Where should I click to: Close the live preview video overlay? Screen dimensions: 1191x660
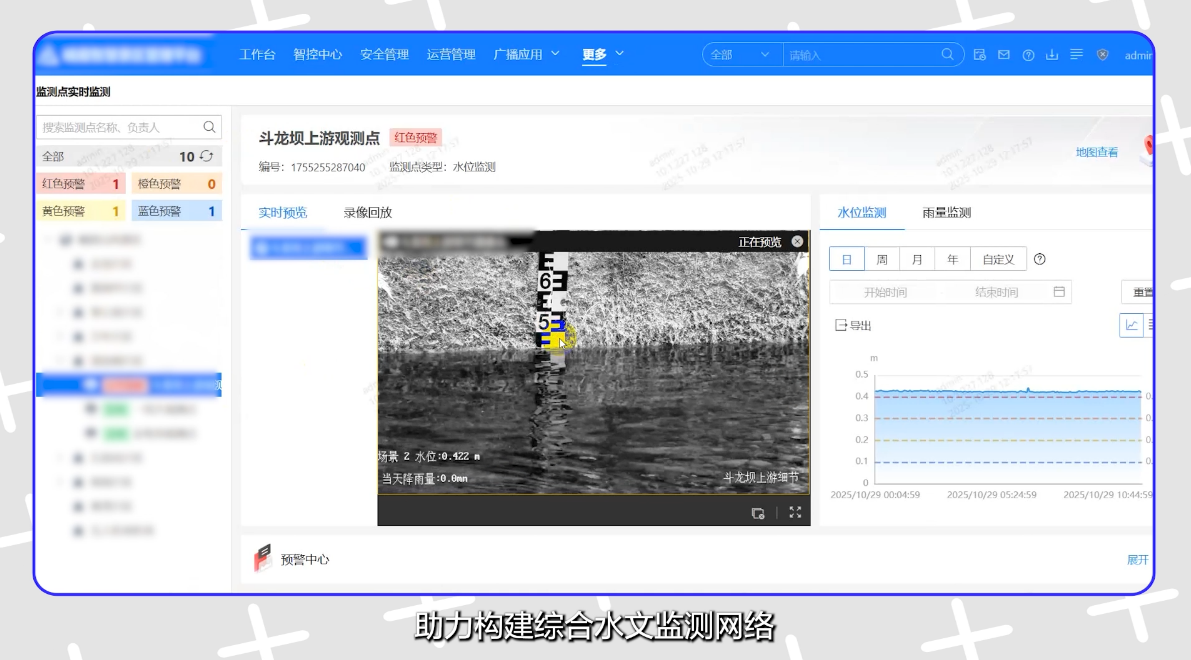point(797,241)
